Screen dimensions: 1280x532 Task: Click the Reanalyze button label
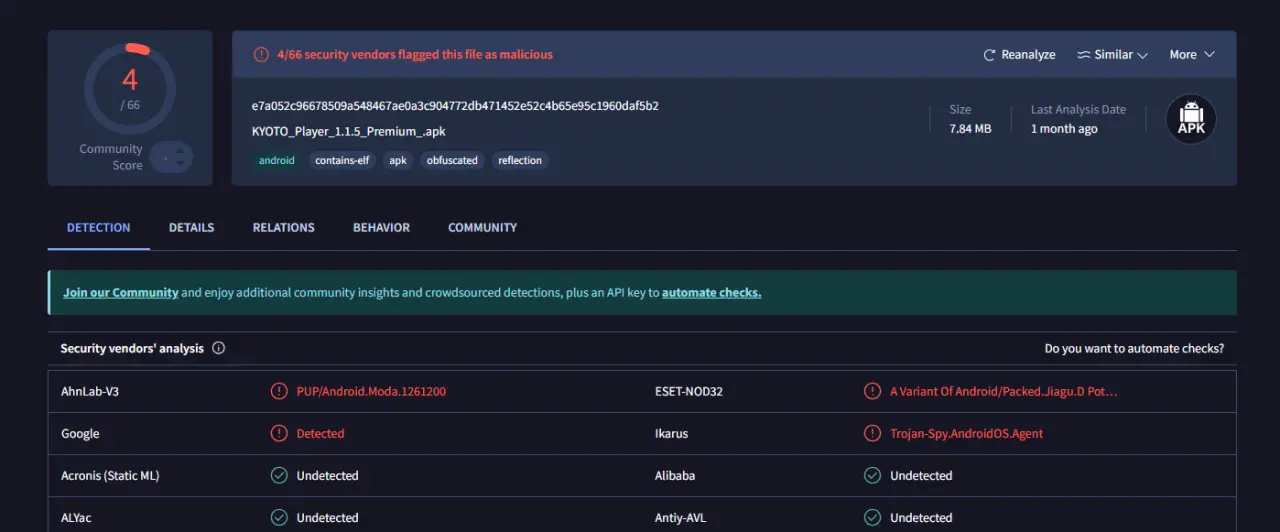click(1028, 55)
